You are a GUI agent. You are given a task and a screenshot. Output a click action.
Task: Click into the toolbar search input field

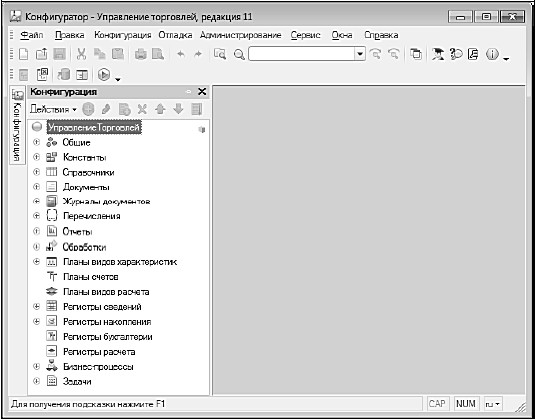(302, 54)
